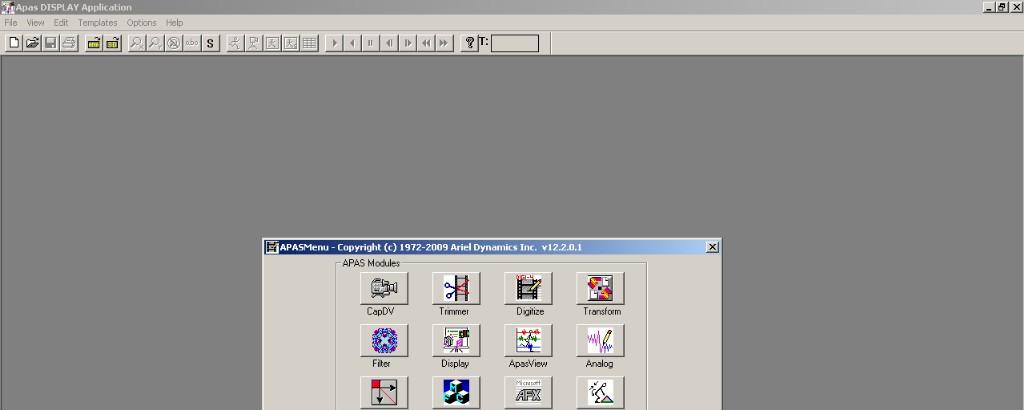The image size is (1024, 410).
Task: Click the fast-forward double-arrow button
Action: (x=444, y=43)
